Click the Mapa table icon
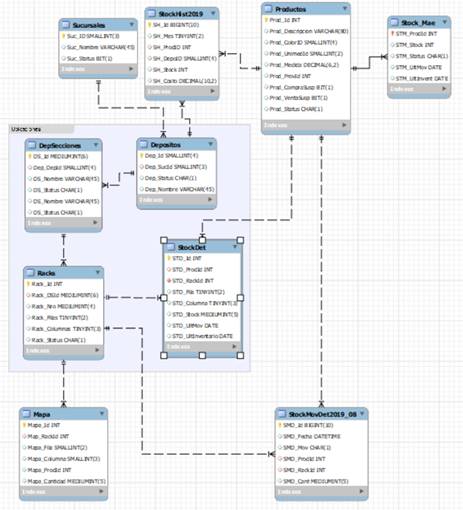 (26, 414)
